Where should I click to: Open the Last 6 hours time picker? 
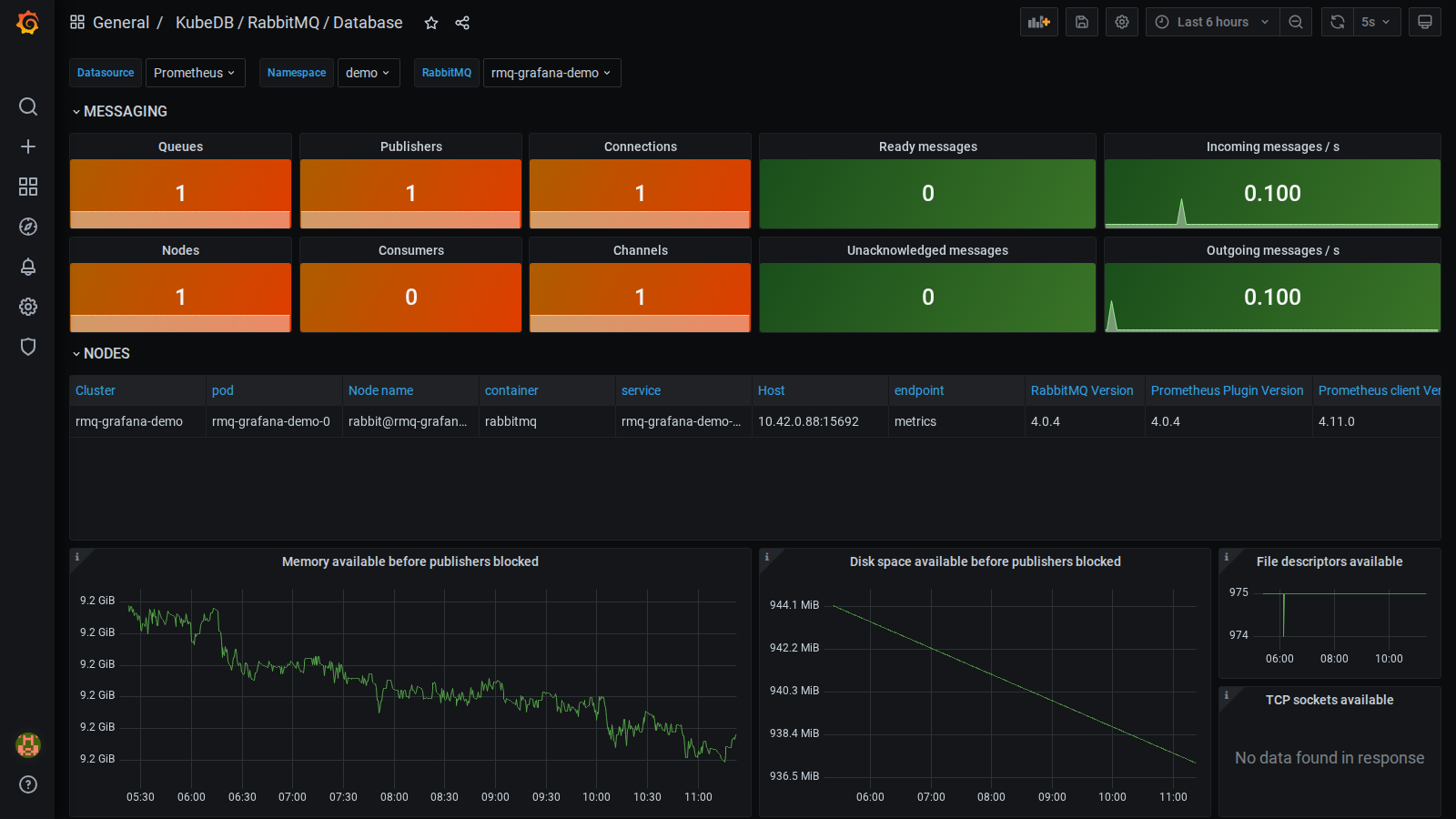click(1212, 22)
